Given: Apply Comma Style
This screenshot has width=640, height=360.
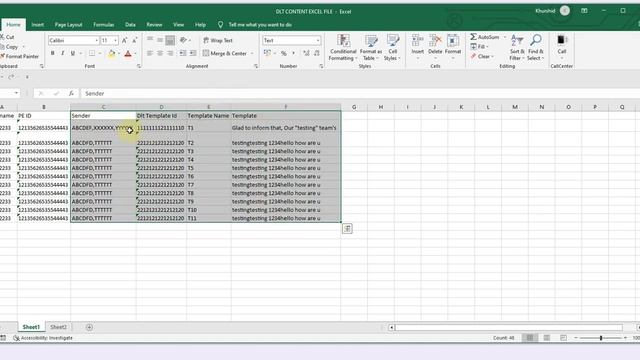Looking at the screenshot, I should point(293,53).
